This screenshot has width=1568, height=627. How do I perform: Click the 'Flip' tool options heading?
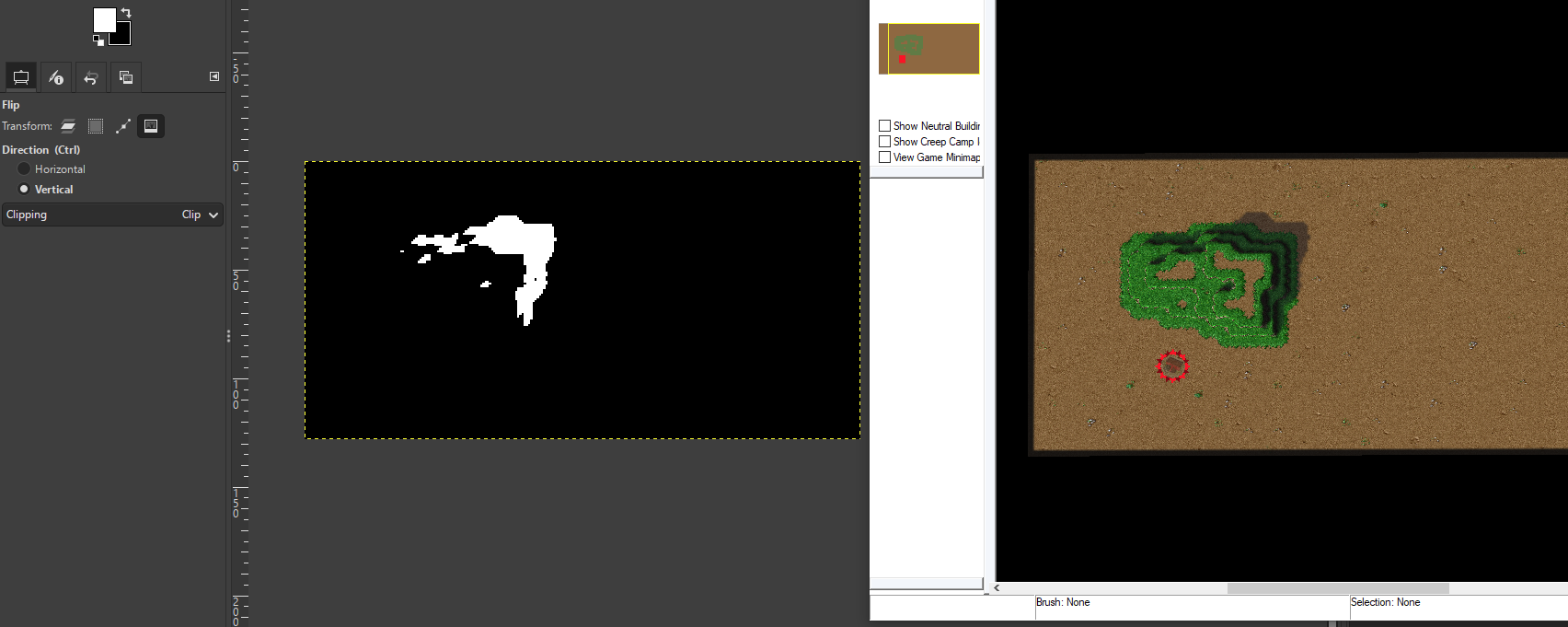pyautogui.click(x=11, y=105)
